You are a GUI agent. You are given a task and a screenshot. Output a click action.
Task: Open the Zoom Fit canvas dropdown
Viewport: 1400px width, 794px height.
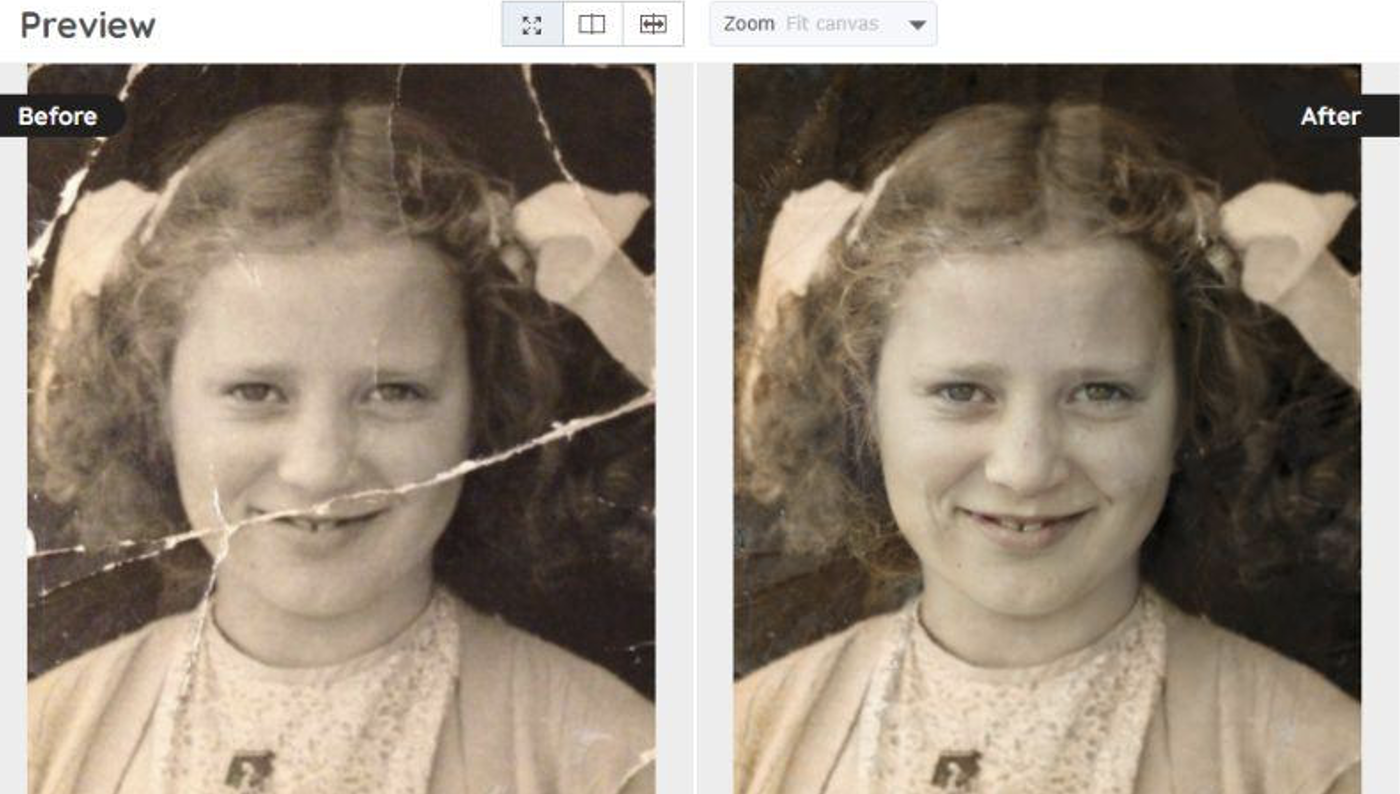(823, 24)
